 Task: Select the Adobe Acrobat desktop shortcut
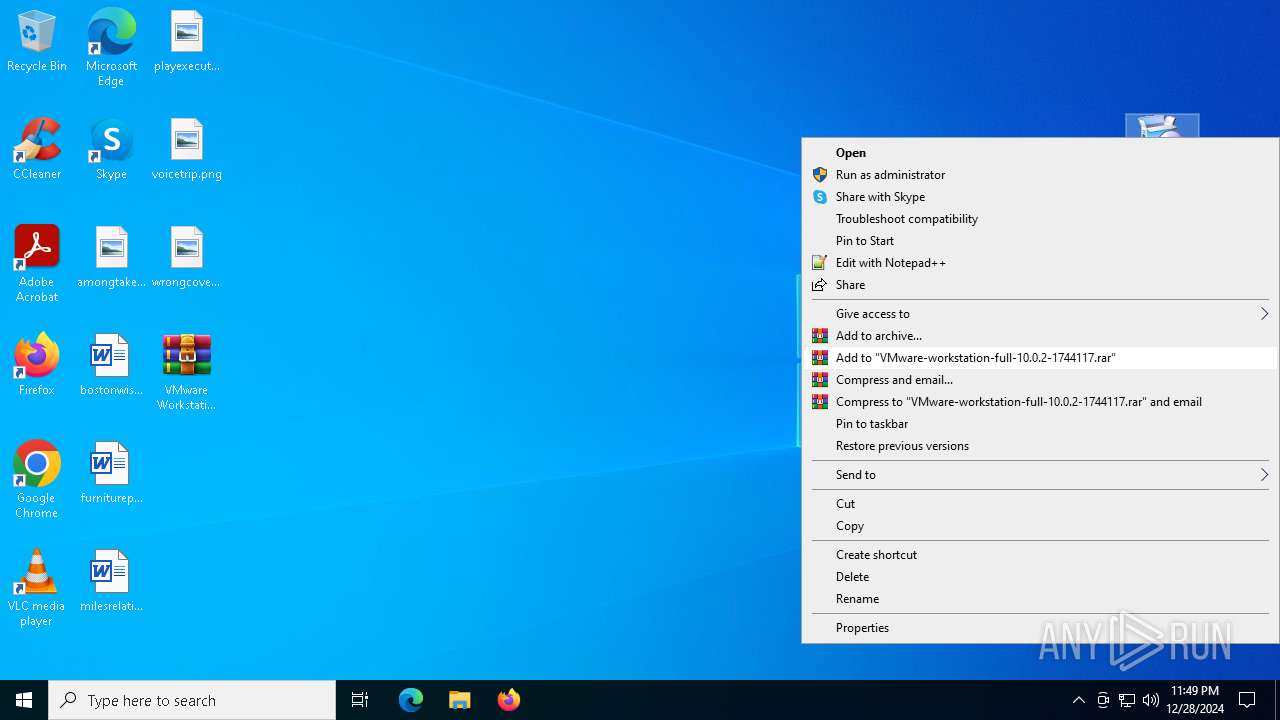[x=37, y=264]
